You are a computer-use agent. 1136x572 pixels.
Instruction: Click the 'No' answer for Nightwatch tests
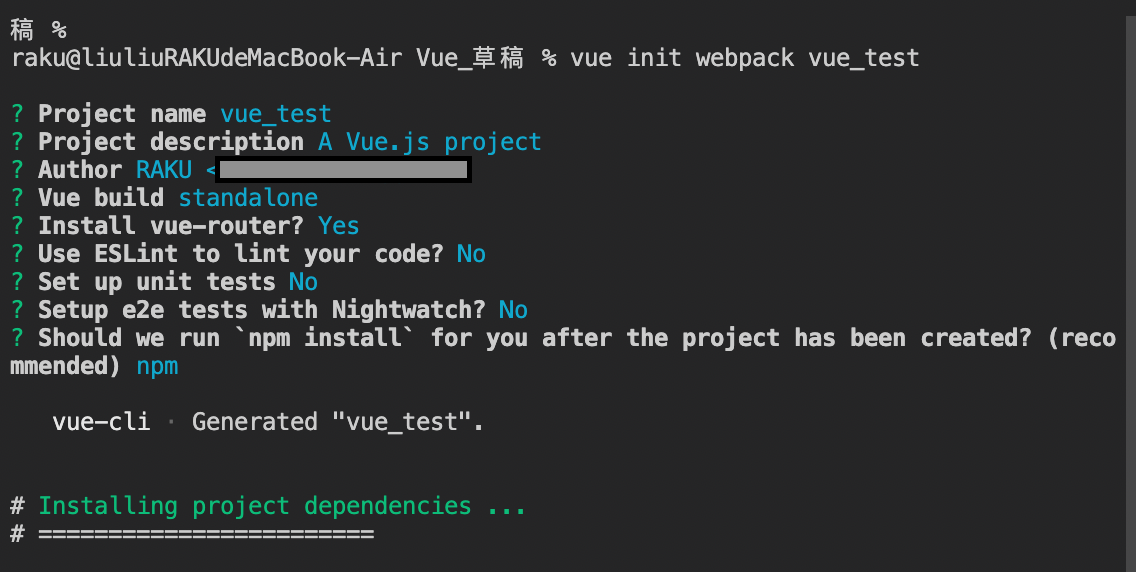513,310
